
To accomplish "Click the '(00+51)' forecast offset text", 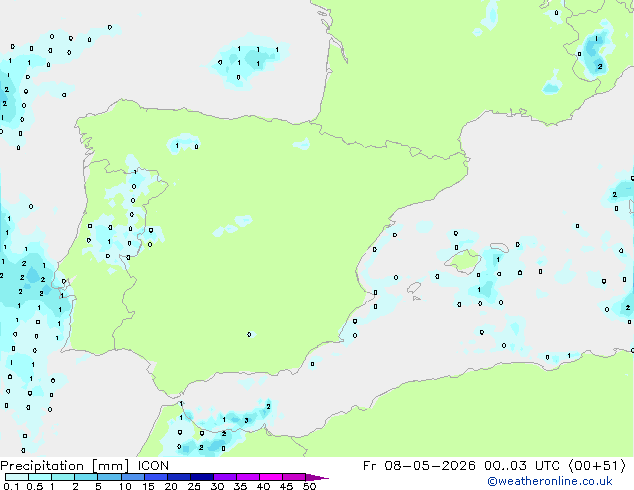I will [597, 466].
